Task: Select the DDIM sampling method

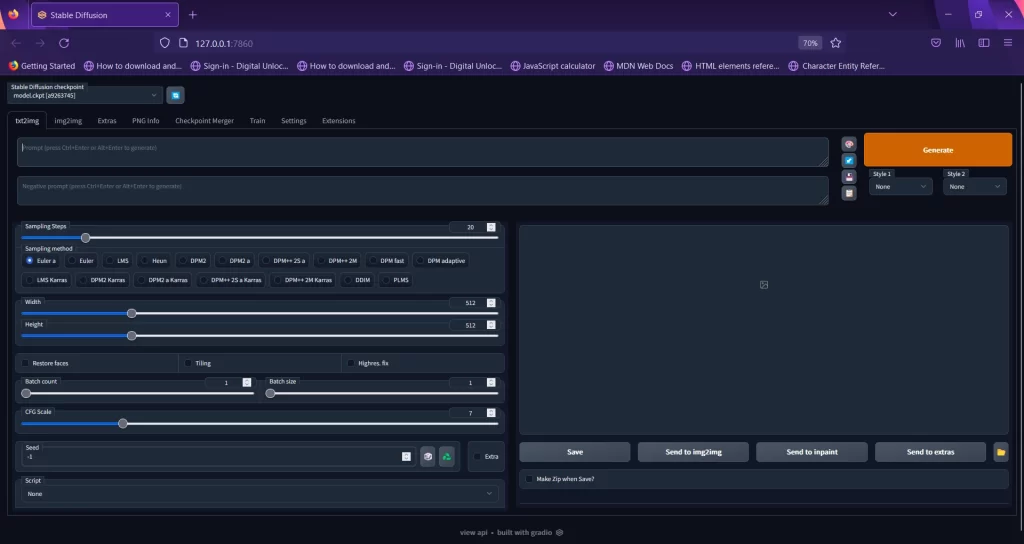Action: pos(357,280)
